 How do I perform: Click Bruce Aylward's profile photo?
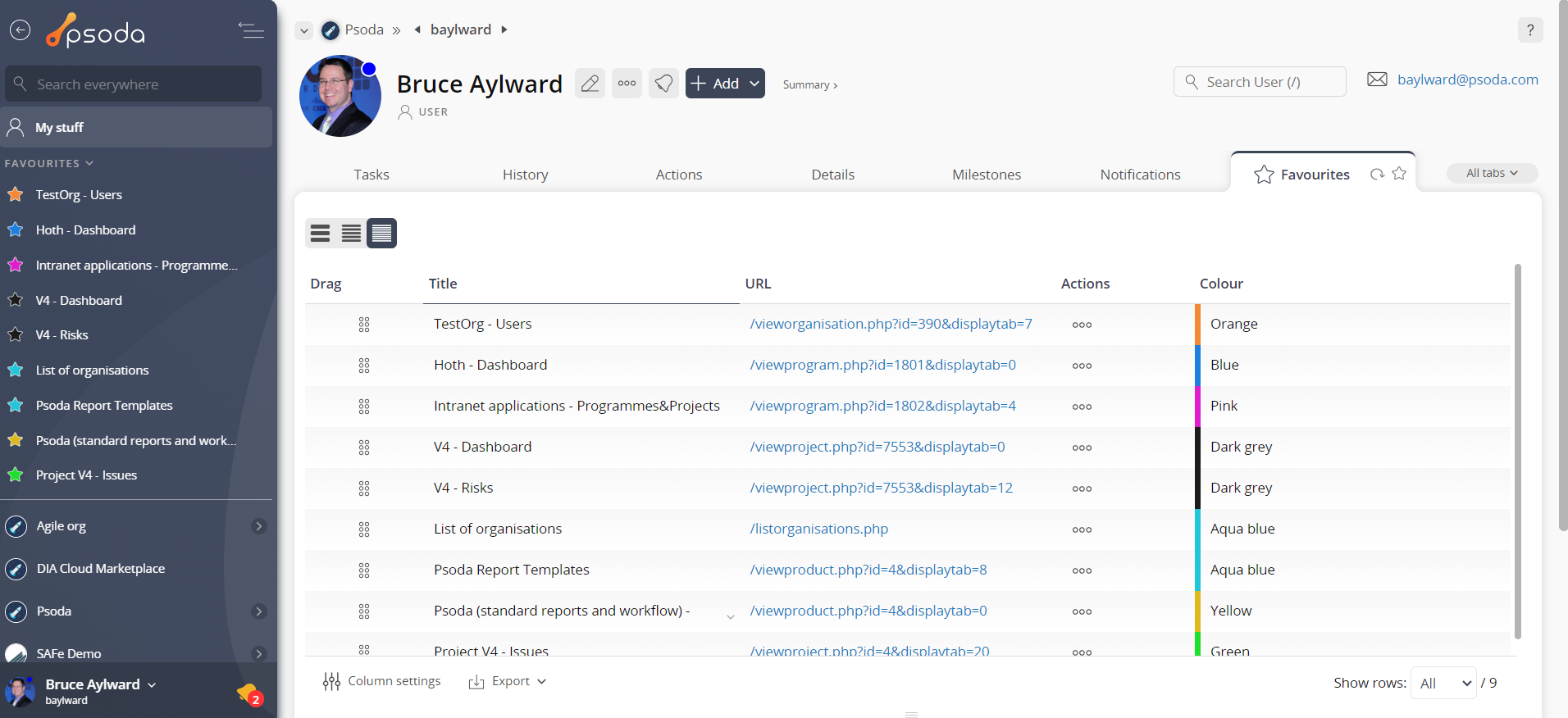(340, 96)
